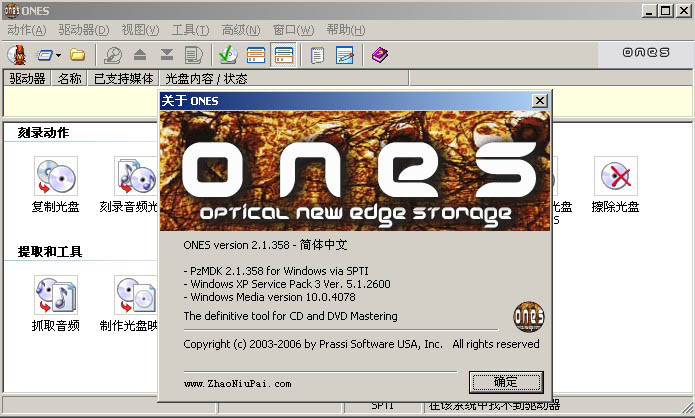Click the 抓取音频 rip audio icon
695x418 pixels.
(x=56, y=295)
